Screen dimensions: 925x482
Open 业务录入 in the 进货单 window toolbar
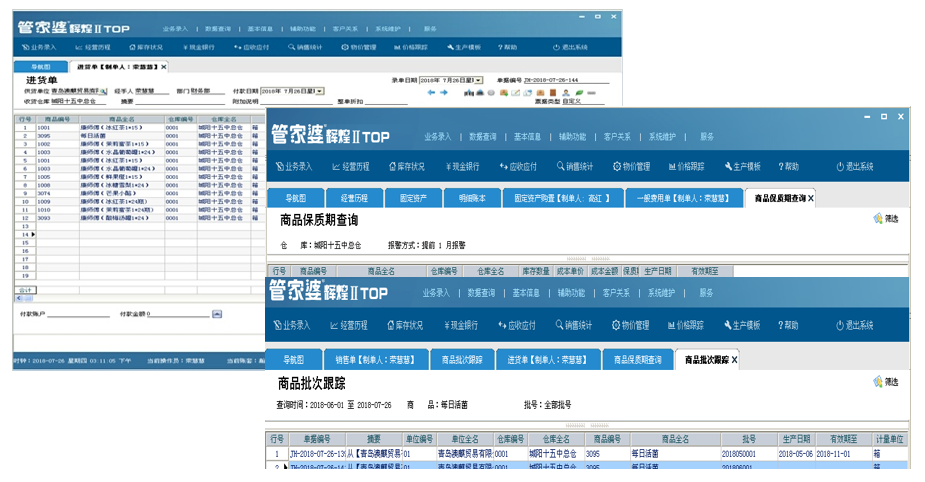[x=38, y=47]
